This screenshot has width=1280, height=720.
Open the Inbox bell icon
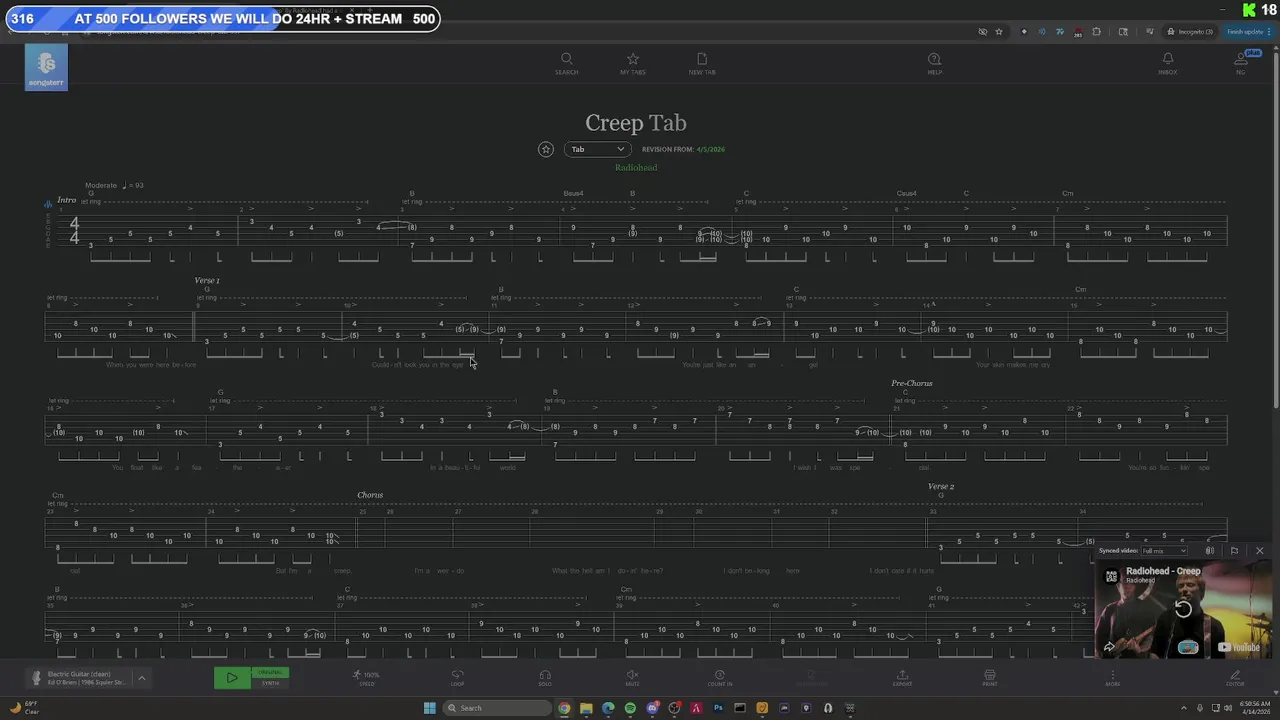(x=1167, y=63)
